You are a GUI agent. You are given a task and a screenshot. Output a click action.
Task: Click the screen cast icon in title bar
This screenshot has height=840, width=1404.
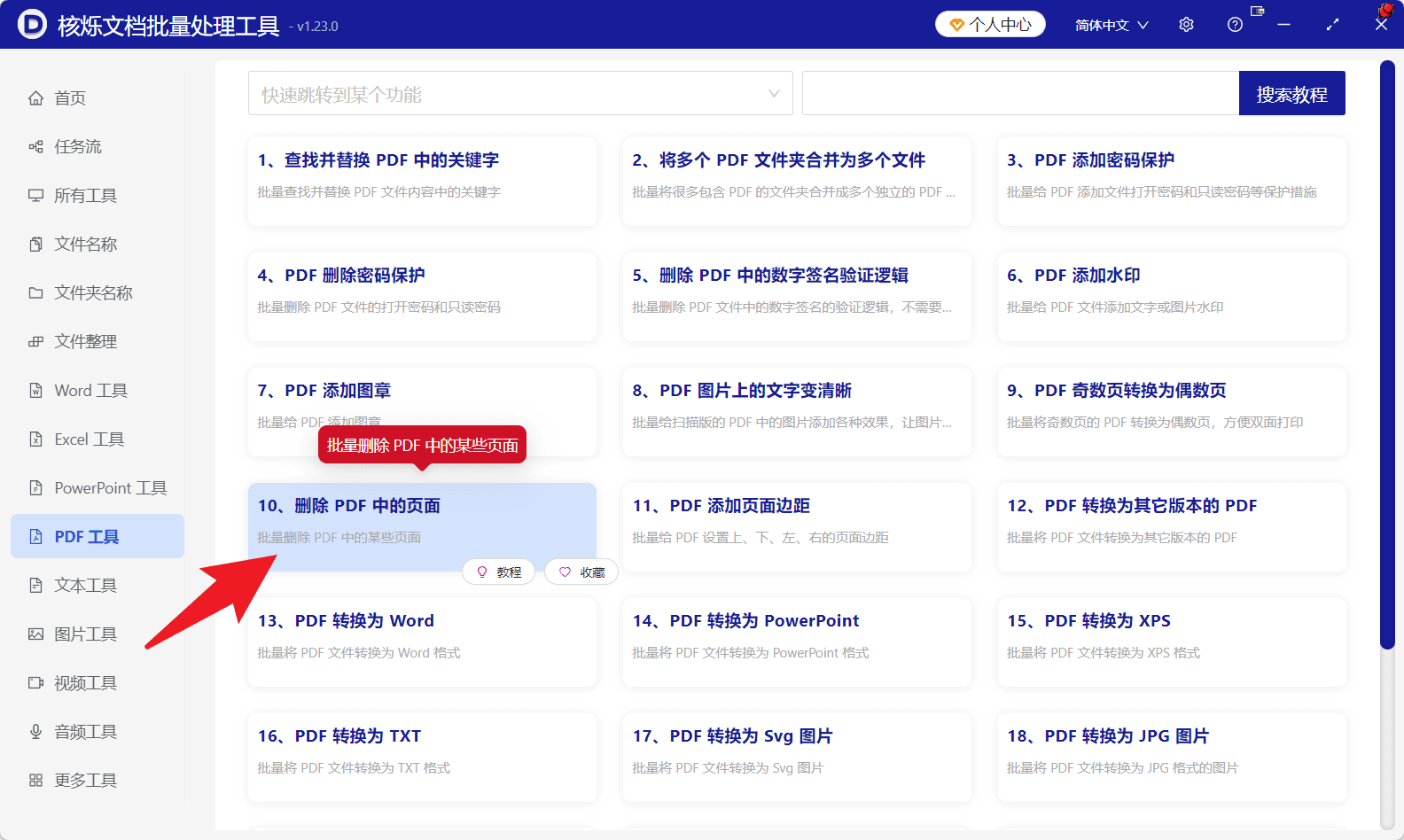(x=1257, y=11)
